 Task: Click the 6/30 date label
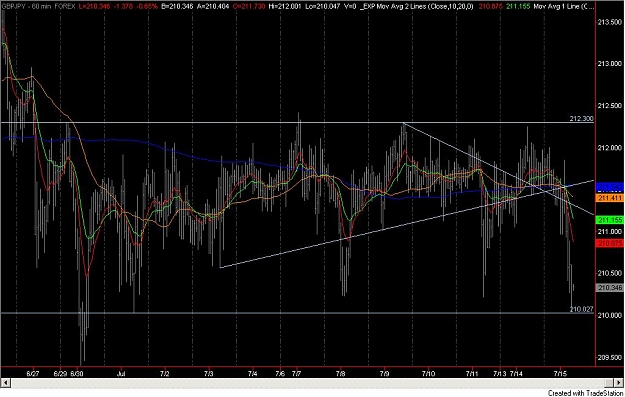click(x=77, y=373)
